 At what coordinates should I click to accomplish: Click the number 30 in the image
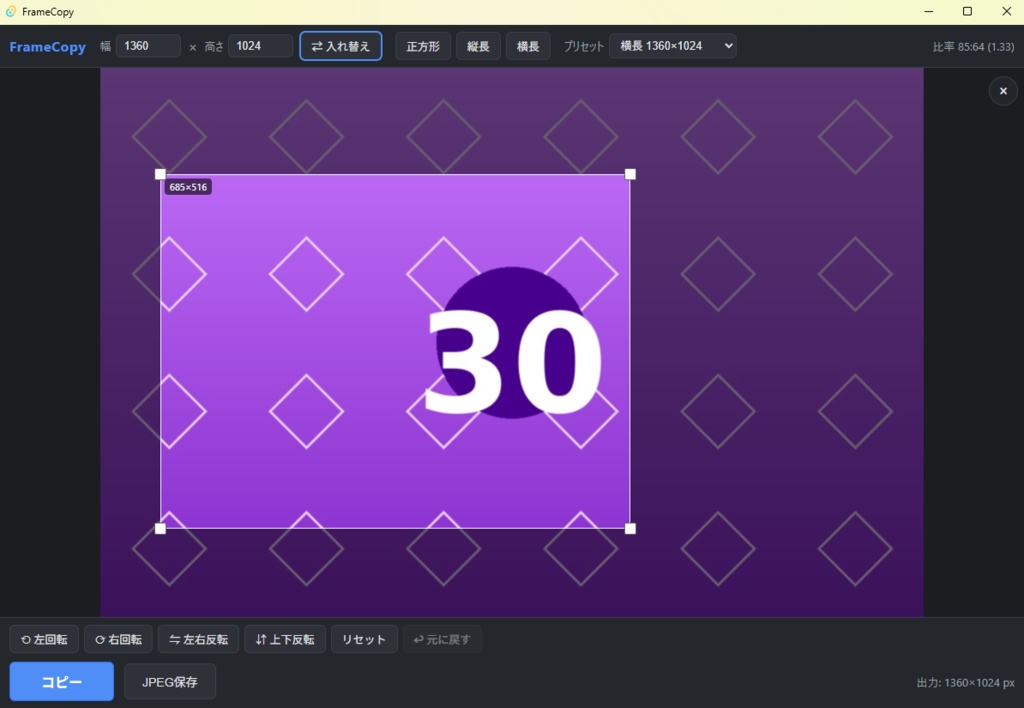pos(513,362)
